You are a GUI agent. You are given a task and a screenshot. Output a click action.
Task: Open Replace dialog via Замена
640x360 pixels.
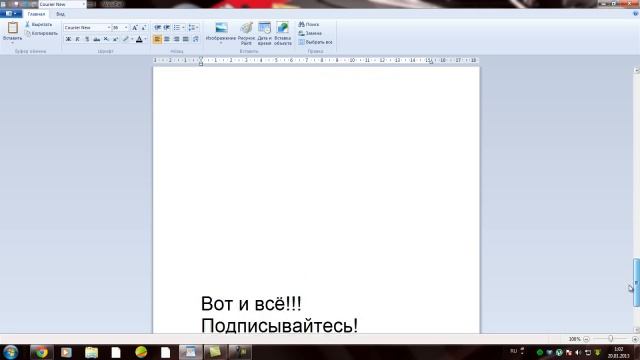pyautogui.click(x=310, y=33)
